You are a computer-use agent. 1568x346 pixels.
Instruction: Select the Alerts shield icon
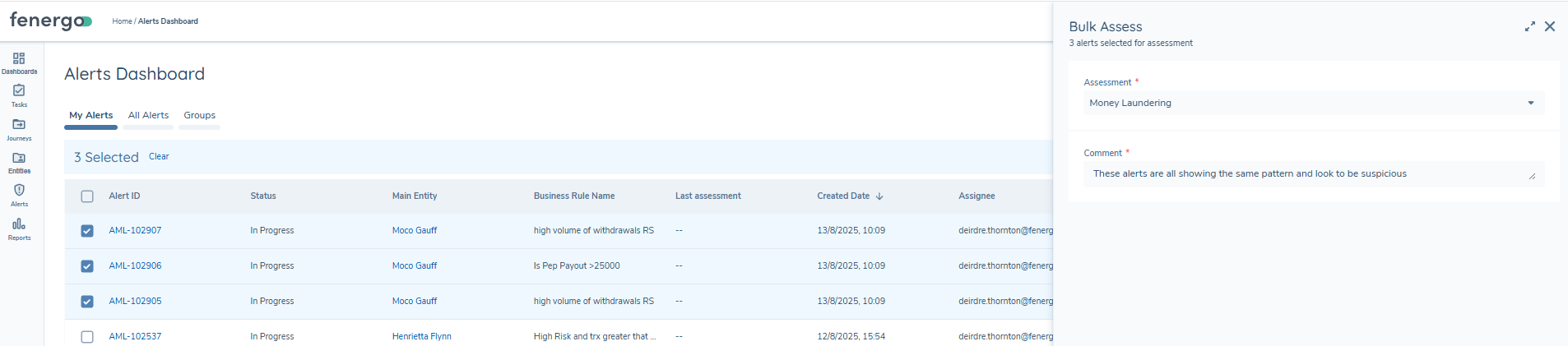[x=19, y=195]
